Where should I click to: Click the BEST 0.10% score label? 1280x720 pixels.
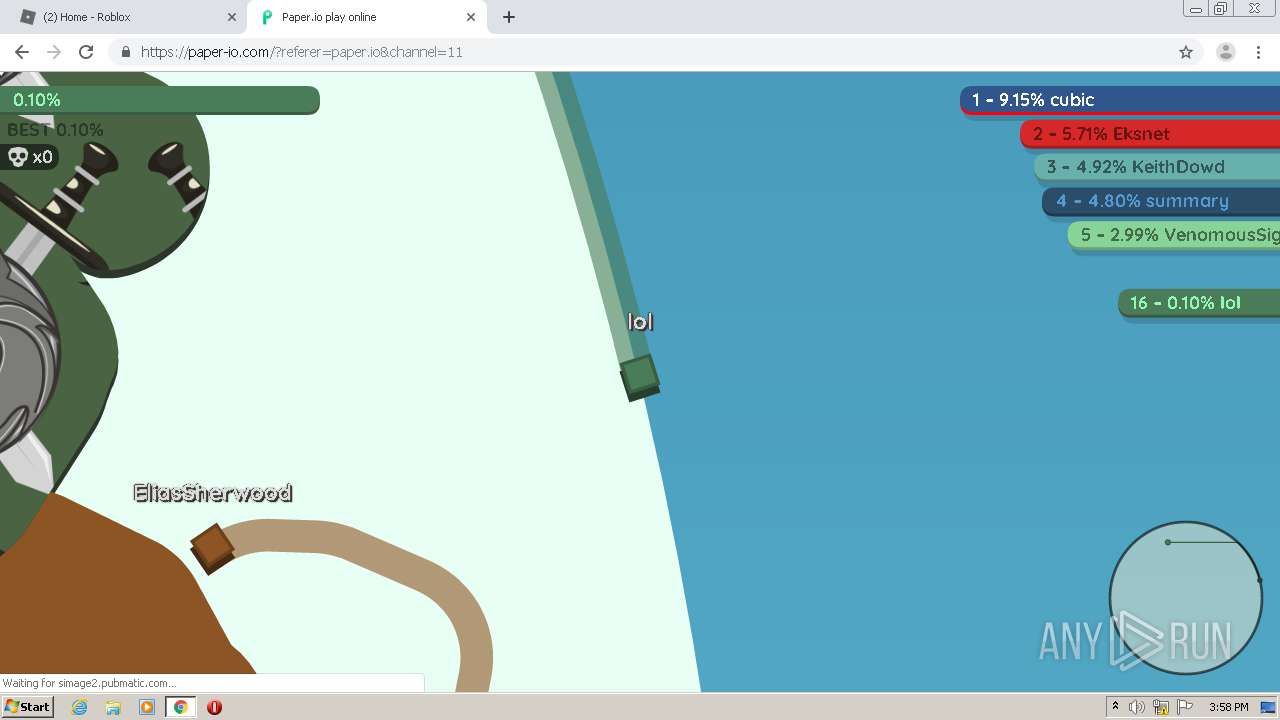pos(55,130)
